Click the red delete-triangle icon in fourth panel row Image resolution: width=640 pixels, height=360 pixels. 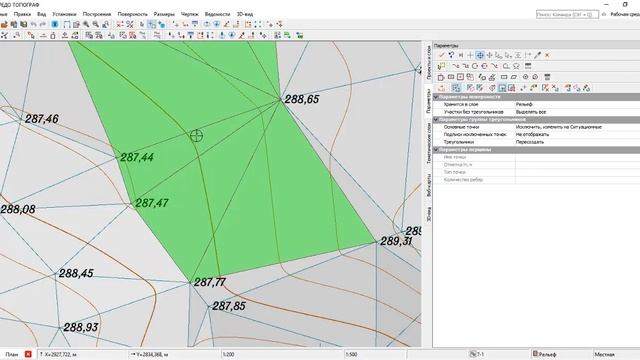click(545, 88)
